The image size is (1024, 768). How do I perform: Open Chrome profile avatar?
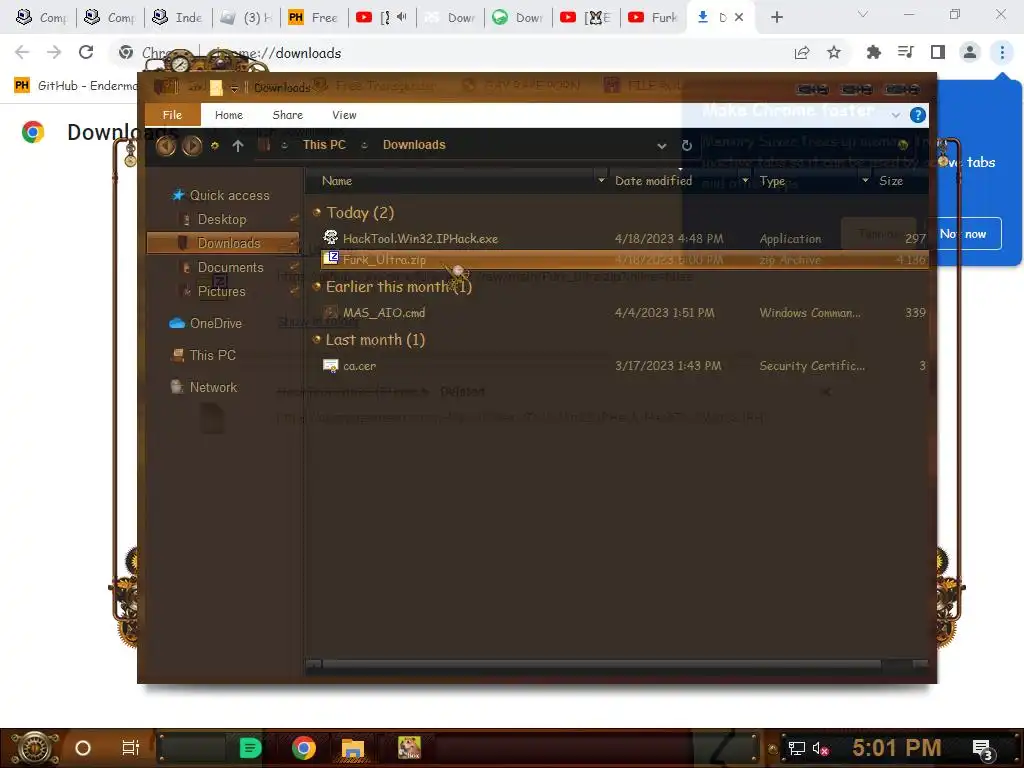pyautogui.click(x=970, y=52)
